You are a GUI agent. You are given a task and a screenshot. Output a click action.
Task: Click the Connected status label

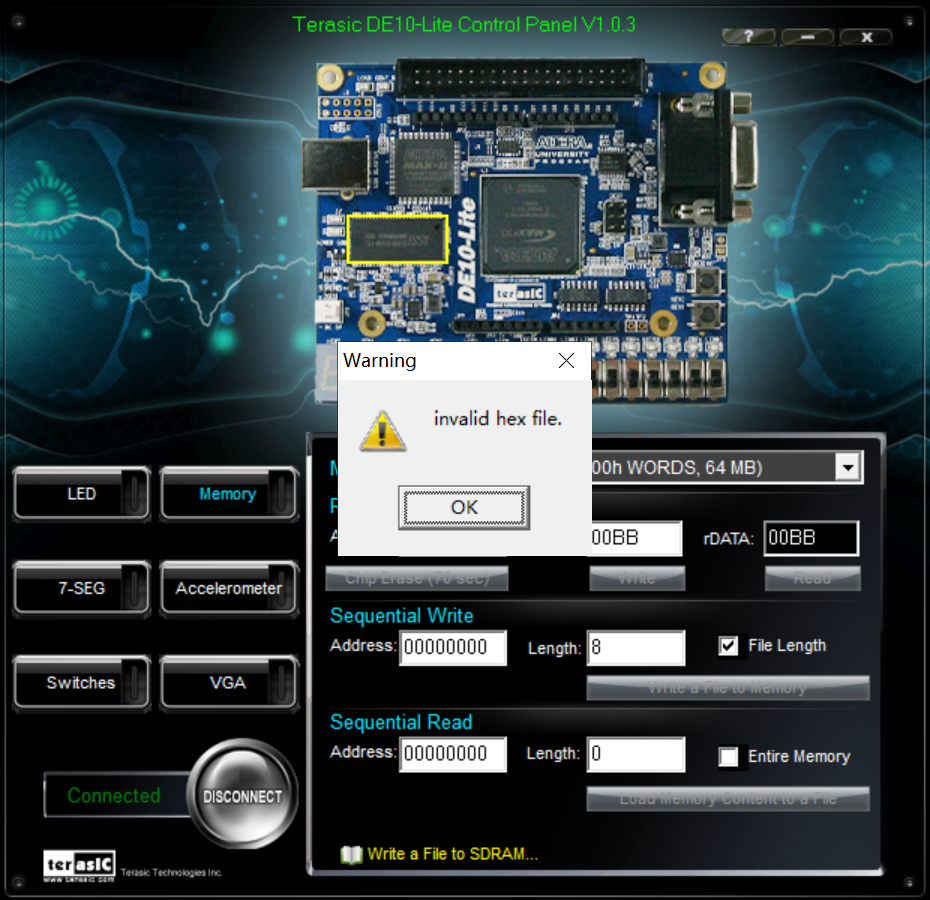(x=114, y=796)
